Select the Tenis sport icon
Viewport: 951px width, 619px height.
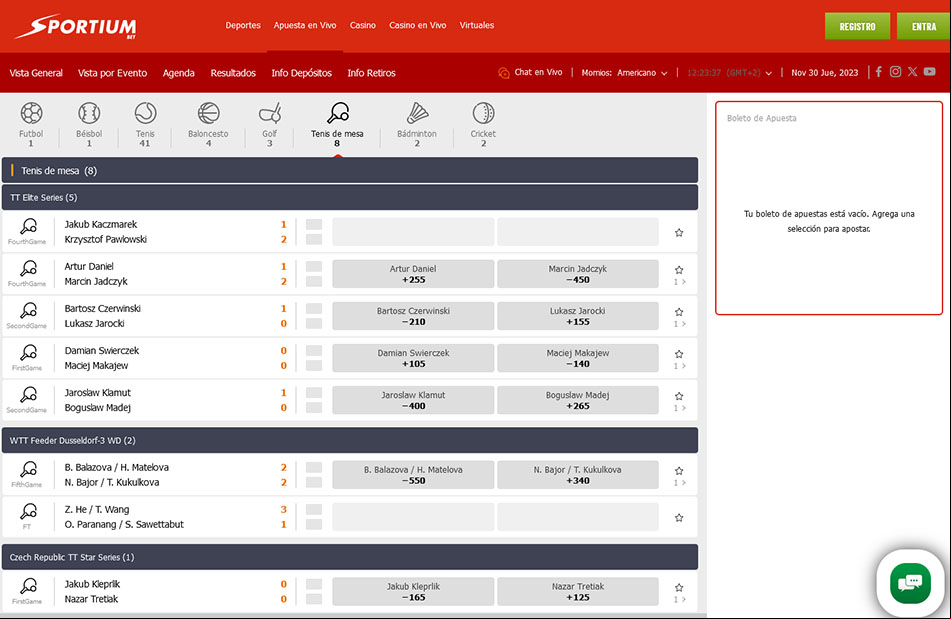coord(145,113)
